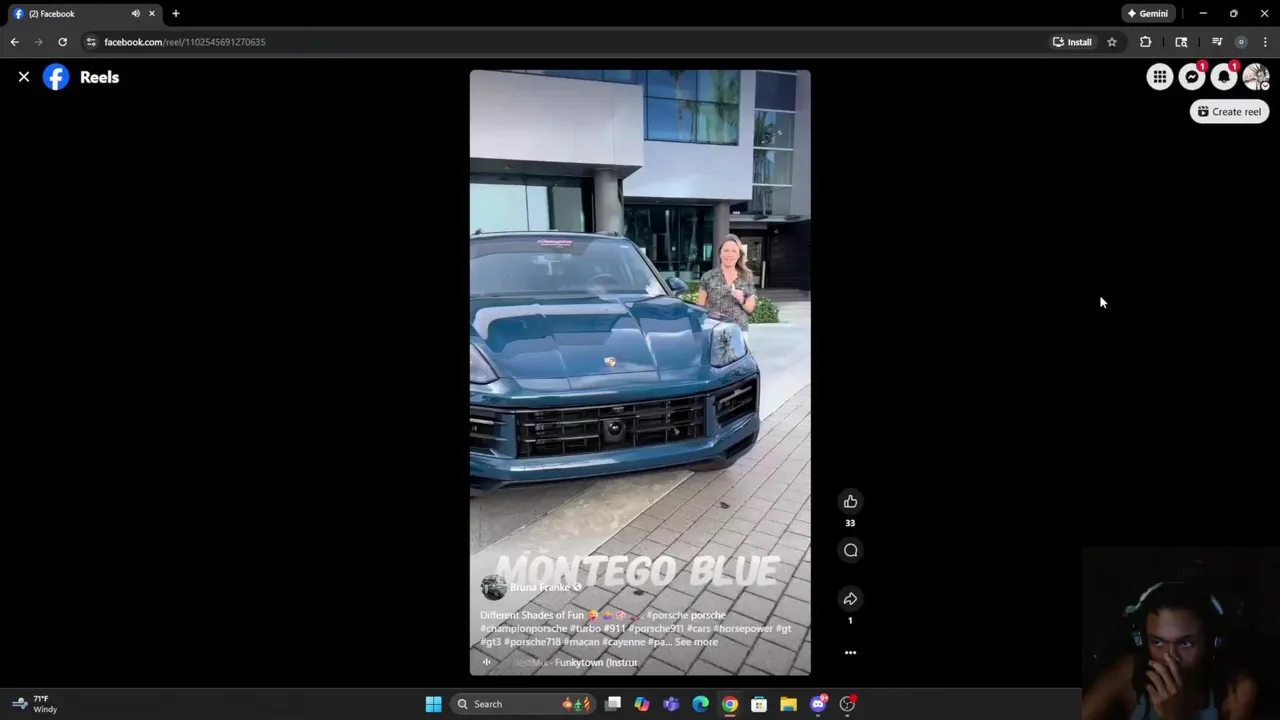Click the Create reel button
This screenshot has width=1280, height=720.
pos(1229,112)
